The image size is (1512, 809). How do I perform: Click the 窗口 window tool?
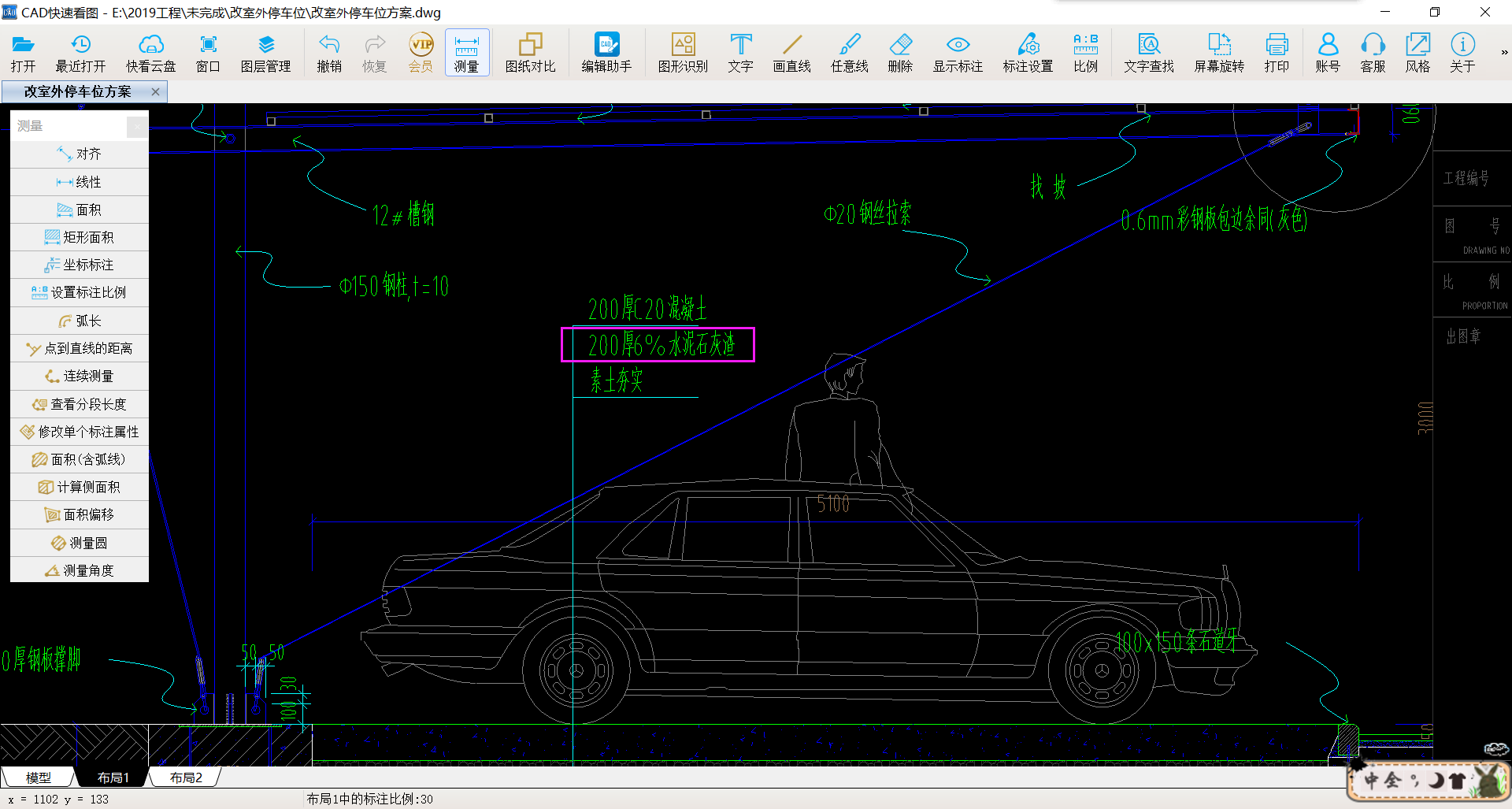coord(208,54)
